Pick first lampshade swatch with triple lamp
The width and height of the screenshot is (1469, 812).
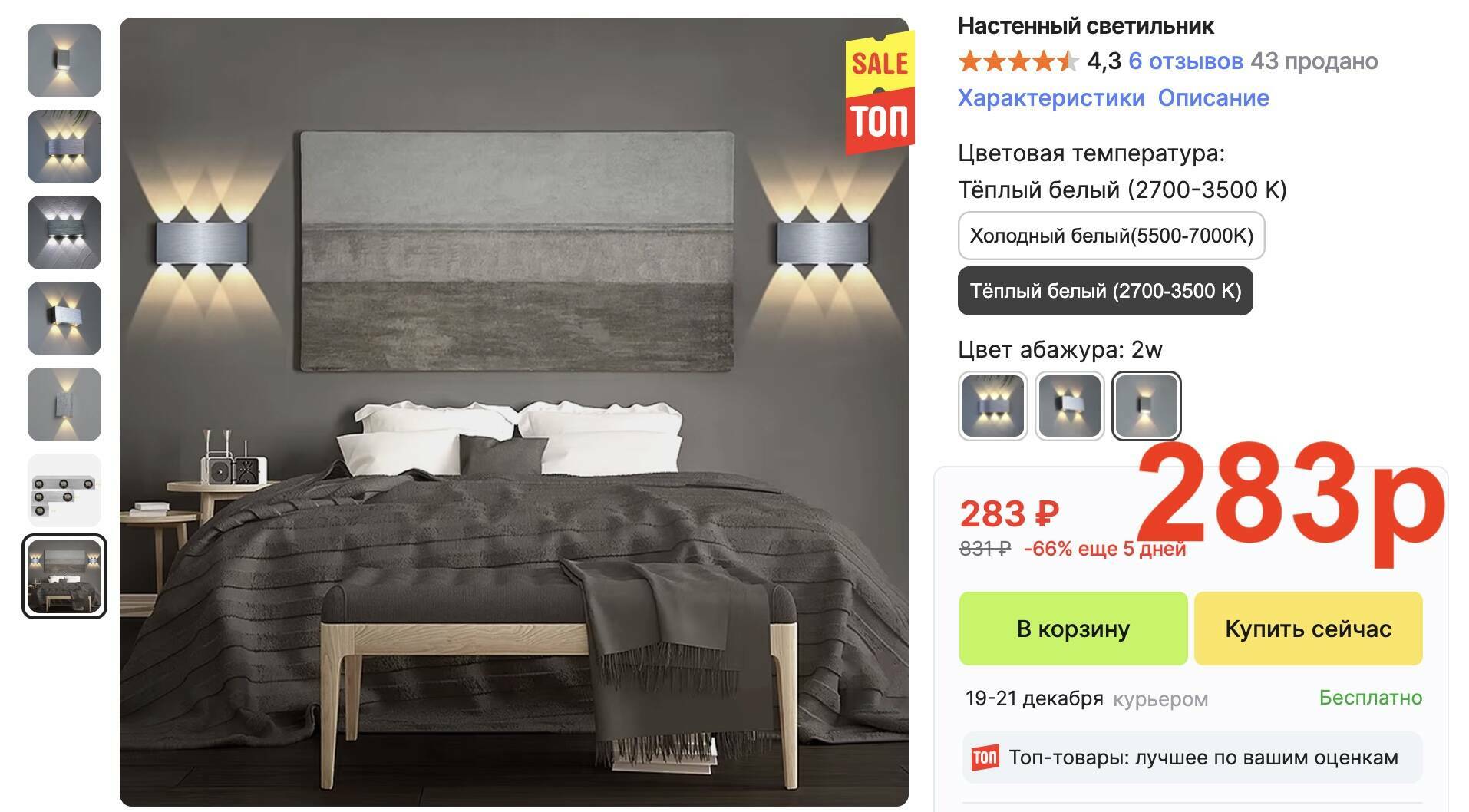click(x=993, y=406)
